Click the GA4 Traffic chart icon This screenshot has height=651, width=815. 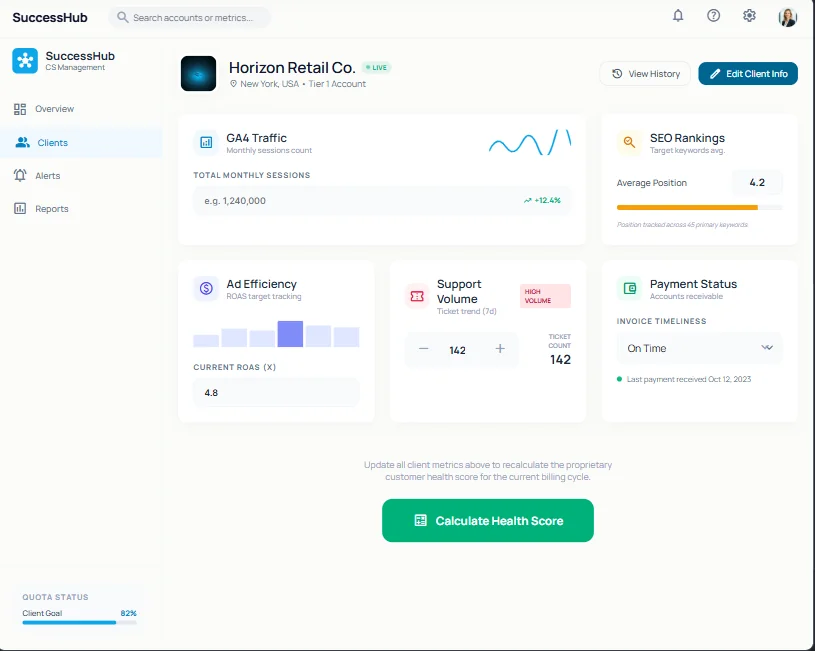point(206,142)
